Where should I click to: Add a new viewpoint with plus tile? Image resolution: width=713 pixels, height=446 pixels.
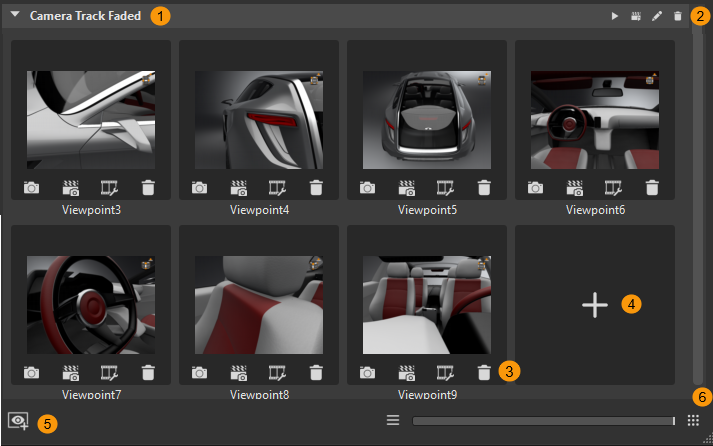(595, 305)
